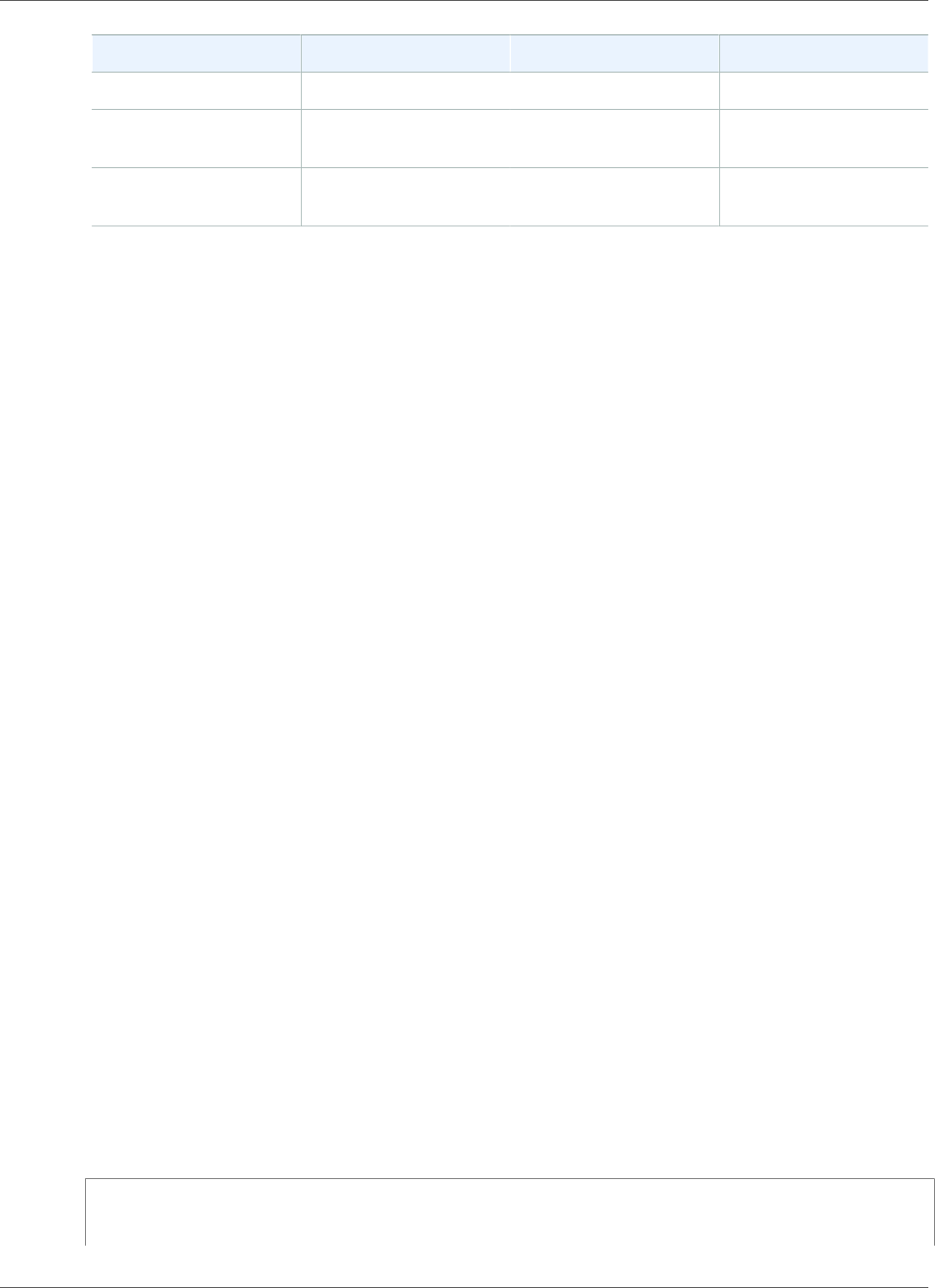Select the last blue header cell
The height and width of the screenshot is (1288, 935).
tap(823, 54)
